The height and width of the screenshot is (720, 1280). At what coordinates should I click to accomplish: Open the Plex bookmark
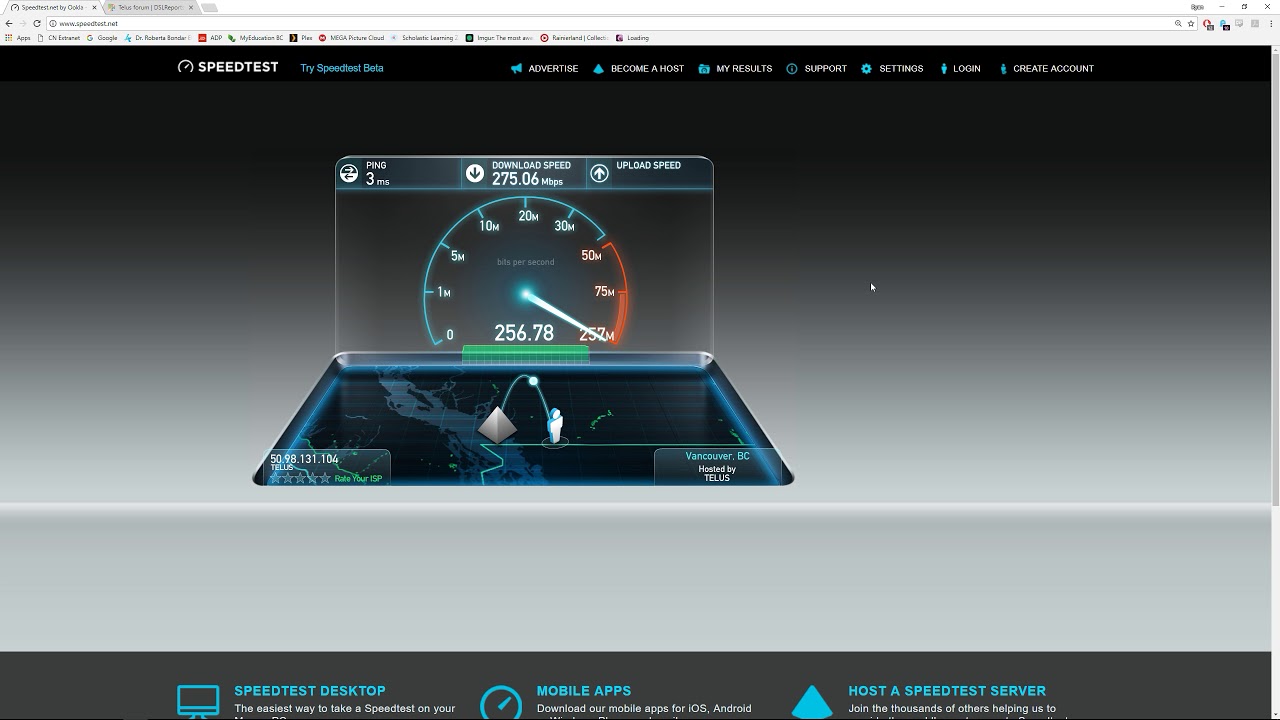pos(301,38)
